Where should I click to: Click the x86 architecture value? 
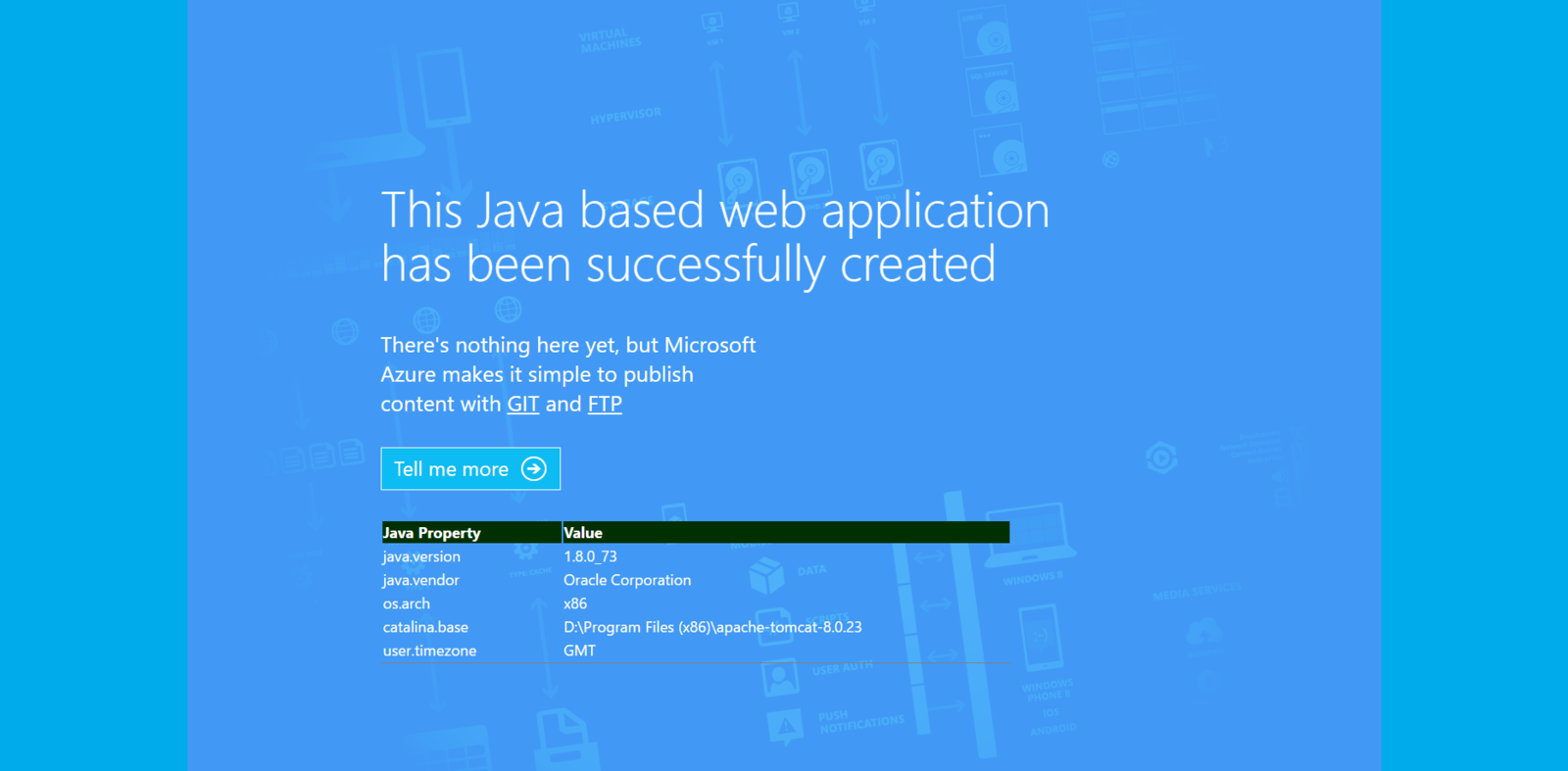pyautogui.click(x=575, y=603)
